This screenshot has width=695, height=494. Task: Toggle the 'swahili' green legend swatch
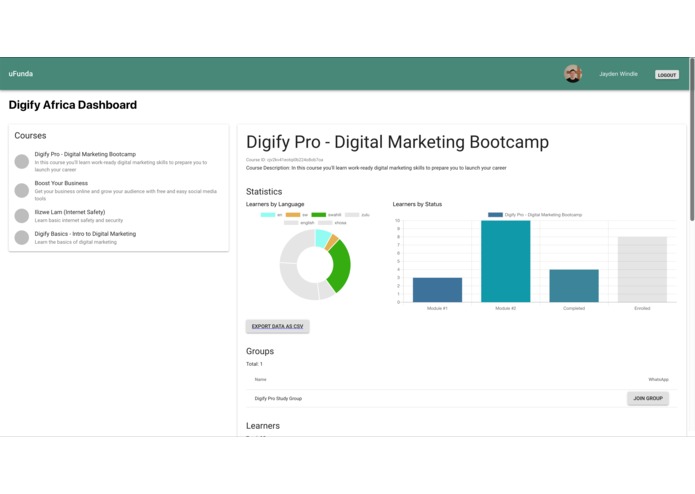(319, 215)
